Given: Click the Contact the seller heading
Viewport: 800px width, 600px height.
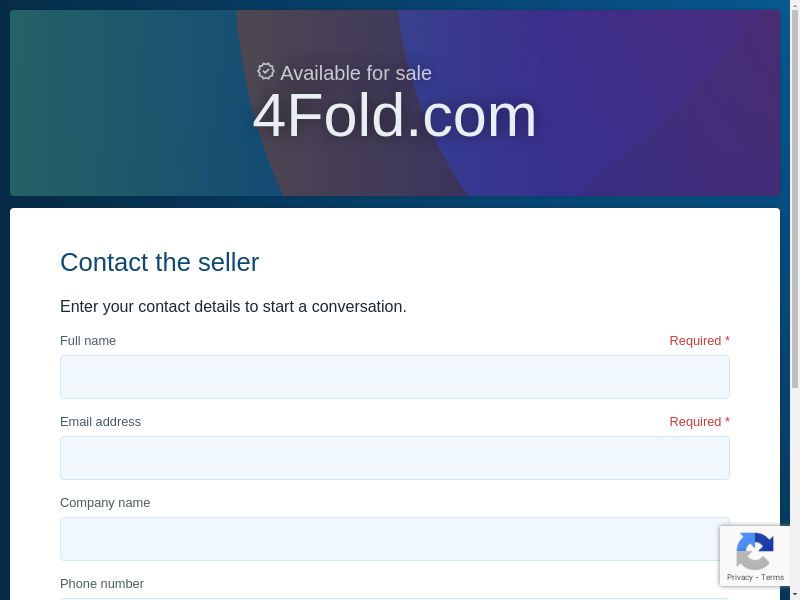Looking at the screenshot, I should pos(159,262).
